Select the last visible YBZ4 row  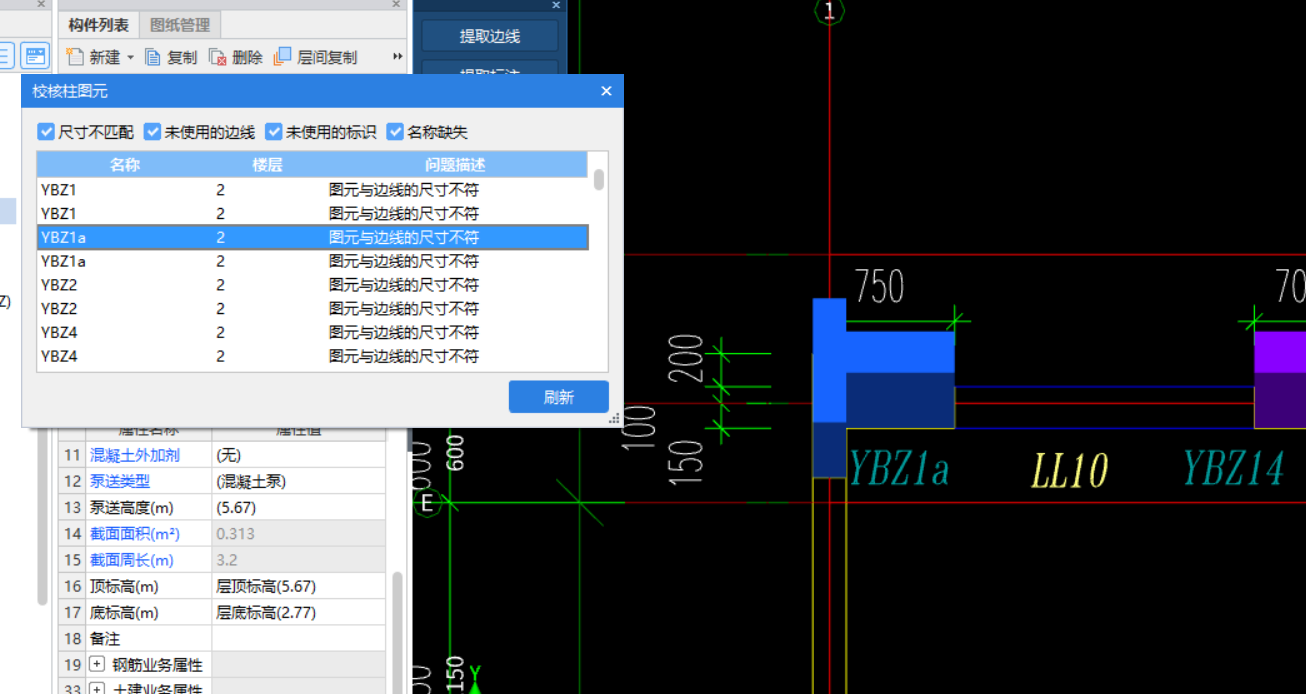(312, 356)
